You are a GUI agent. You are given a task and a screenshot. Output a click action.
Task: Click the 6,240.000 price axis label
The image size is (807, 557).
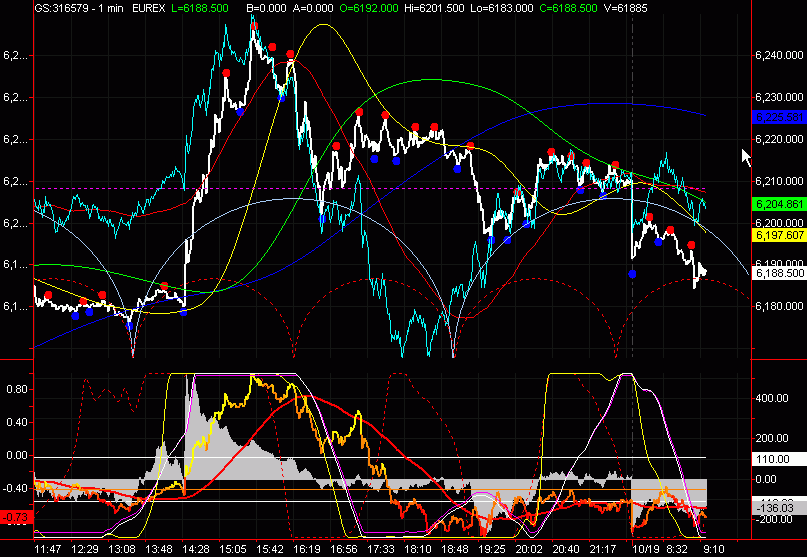point(779,56)
